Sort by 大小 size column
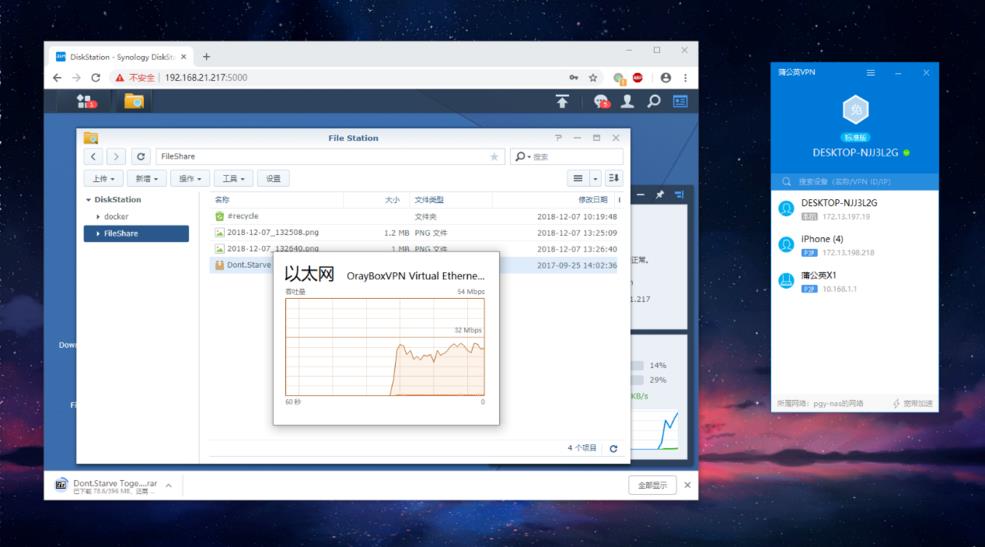This screenshot has width=985, height=547. click(392, 200)
